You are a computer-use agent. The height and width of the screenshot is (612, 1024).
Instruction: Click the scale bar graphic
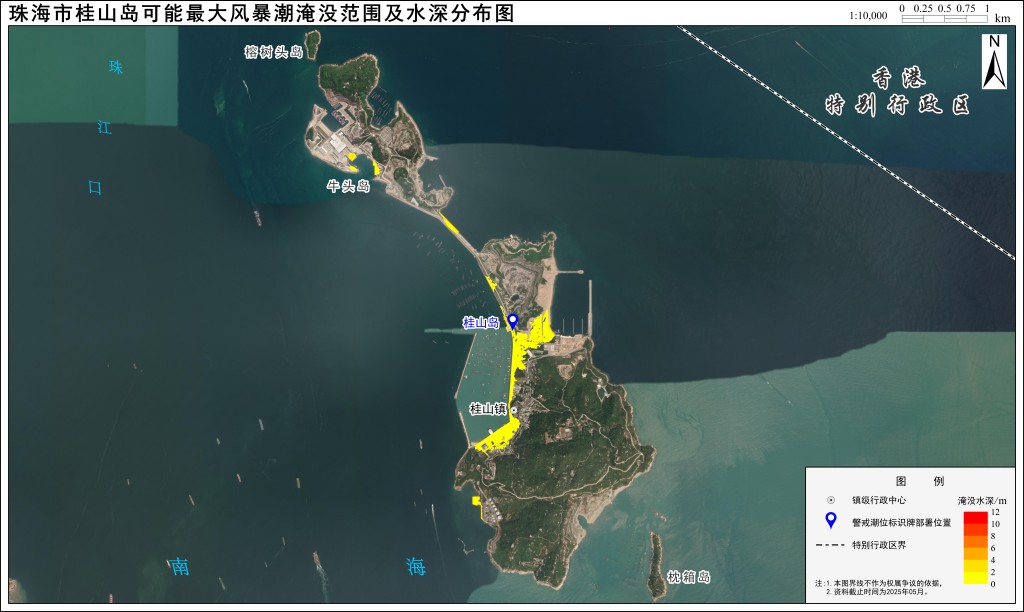click(944, 19)
